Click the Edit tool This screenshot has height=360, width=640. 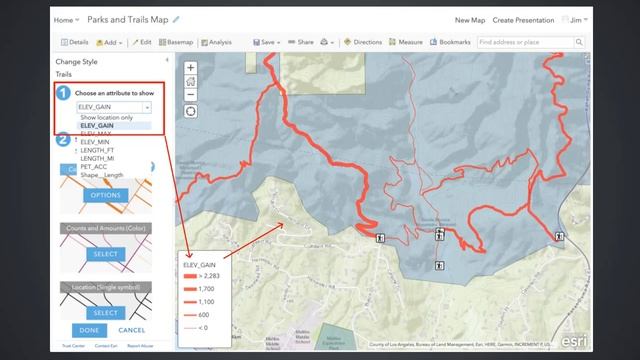(x=142, y=42)
